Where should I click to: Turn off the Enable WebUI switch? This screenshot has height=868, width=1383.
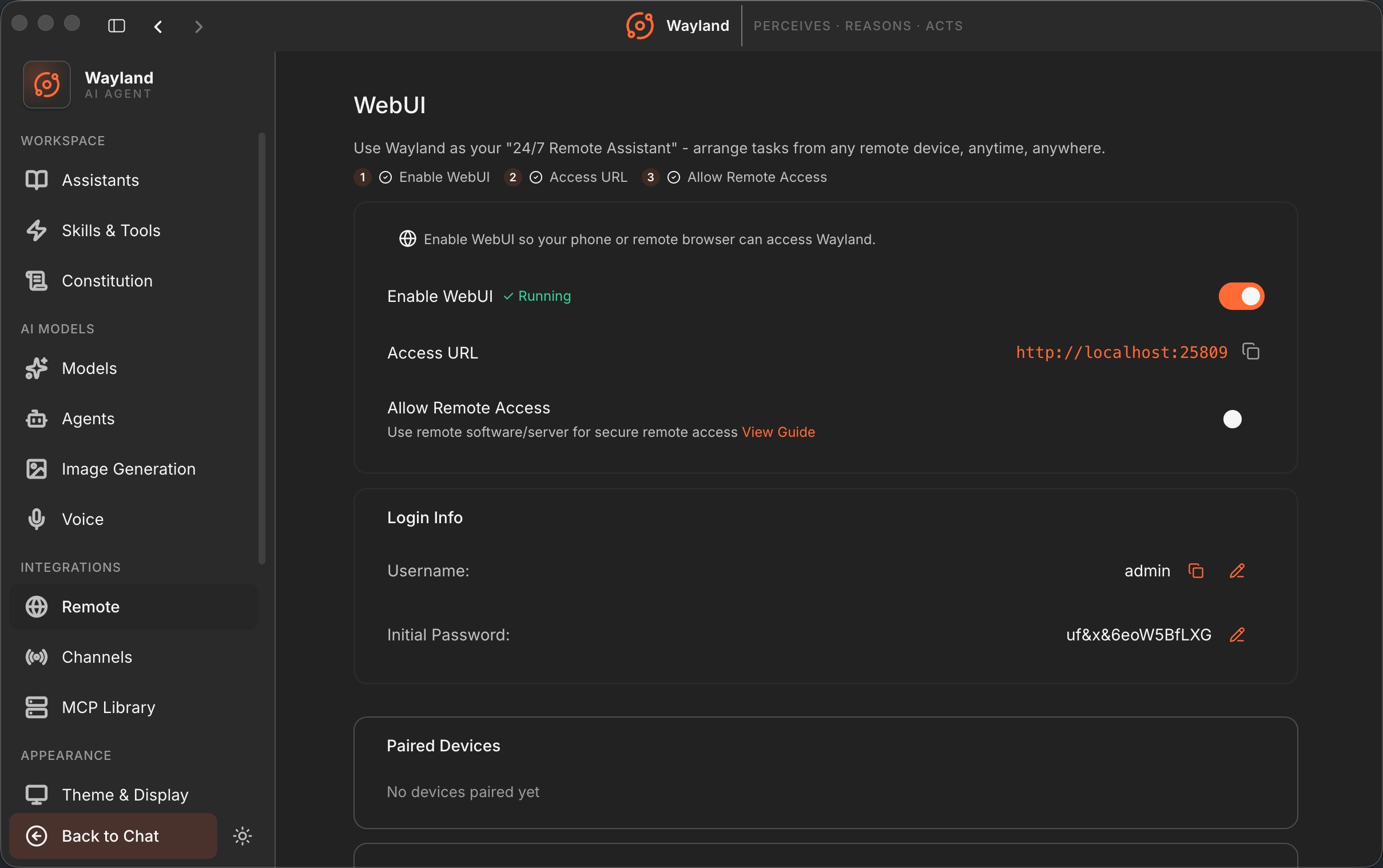1241,296
